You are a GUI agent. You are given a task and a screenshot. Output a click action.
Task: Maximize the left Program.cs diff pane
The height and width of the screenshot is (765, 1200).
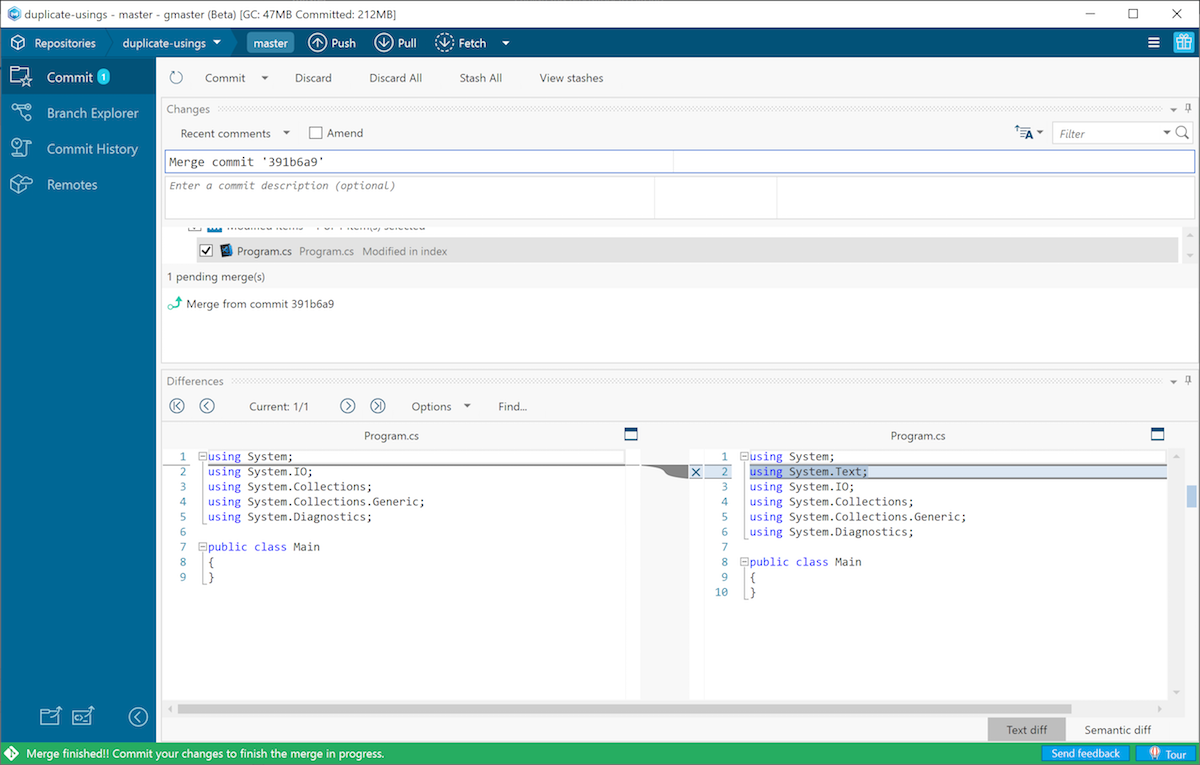(x=630, y=434)
